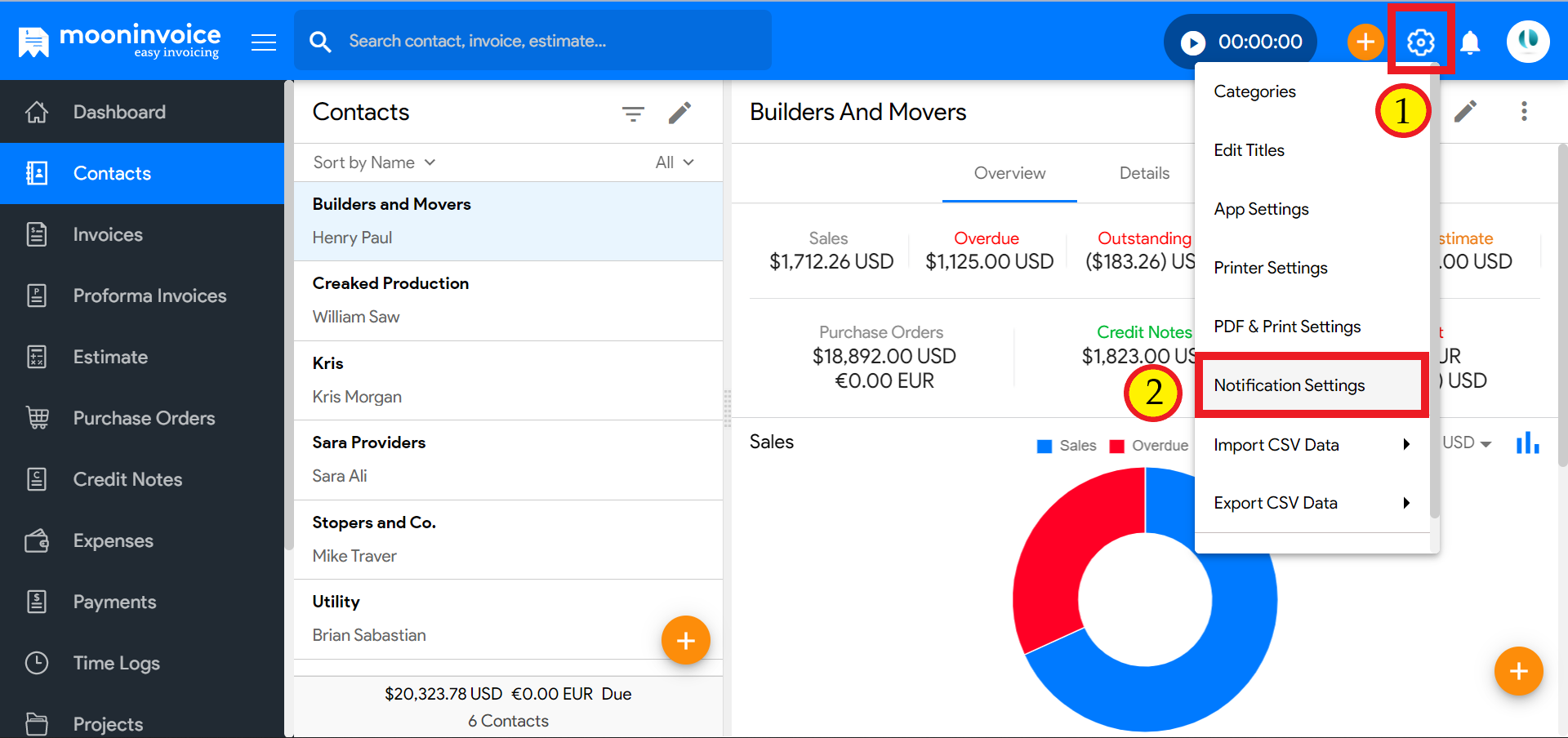The image size is (1568, 738).
Task: Select Creaked Production contact
Action: 508,300
